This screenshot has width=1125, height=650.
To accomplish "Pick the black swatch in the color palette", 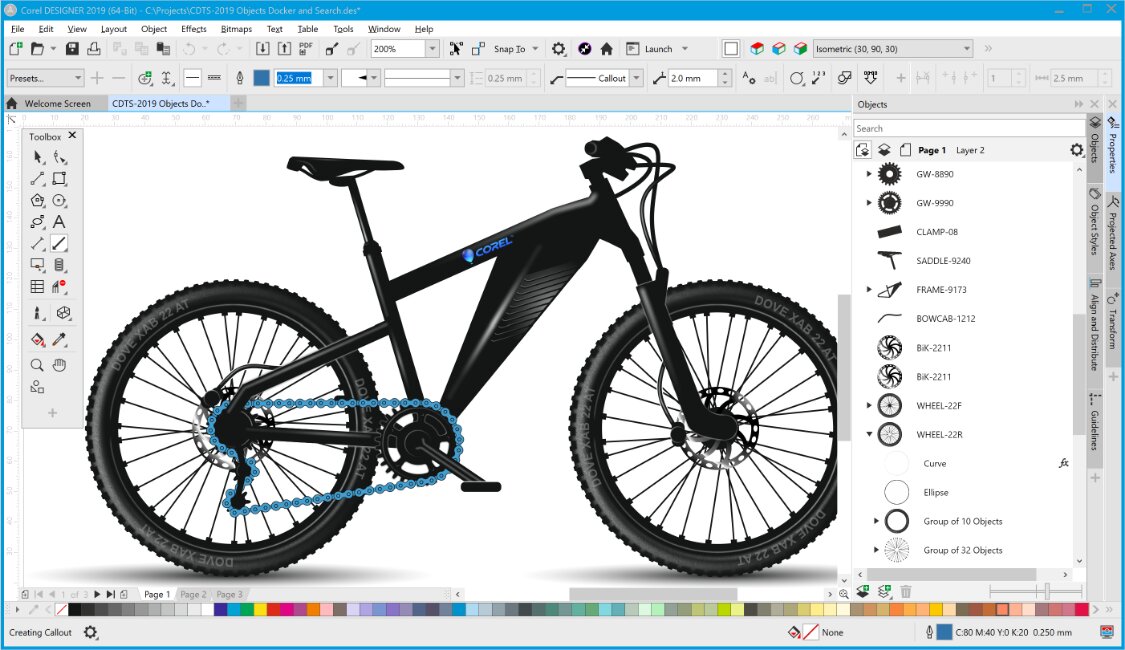I will 74,610.
